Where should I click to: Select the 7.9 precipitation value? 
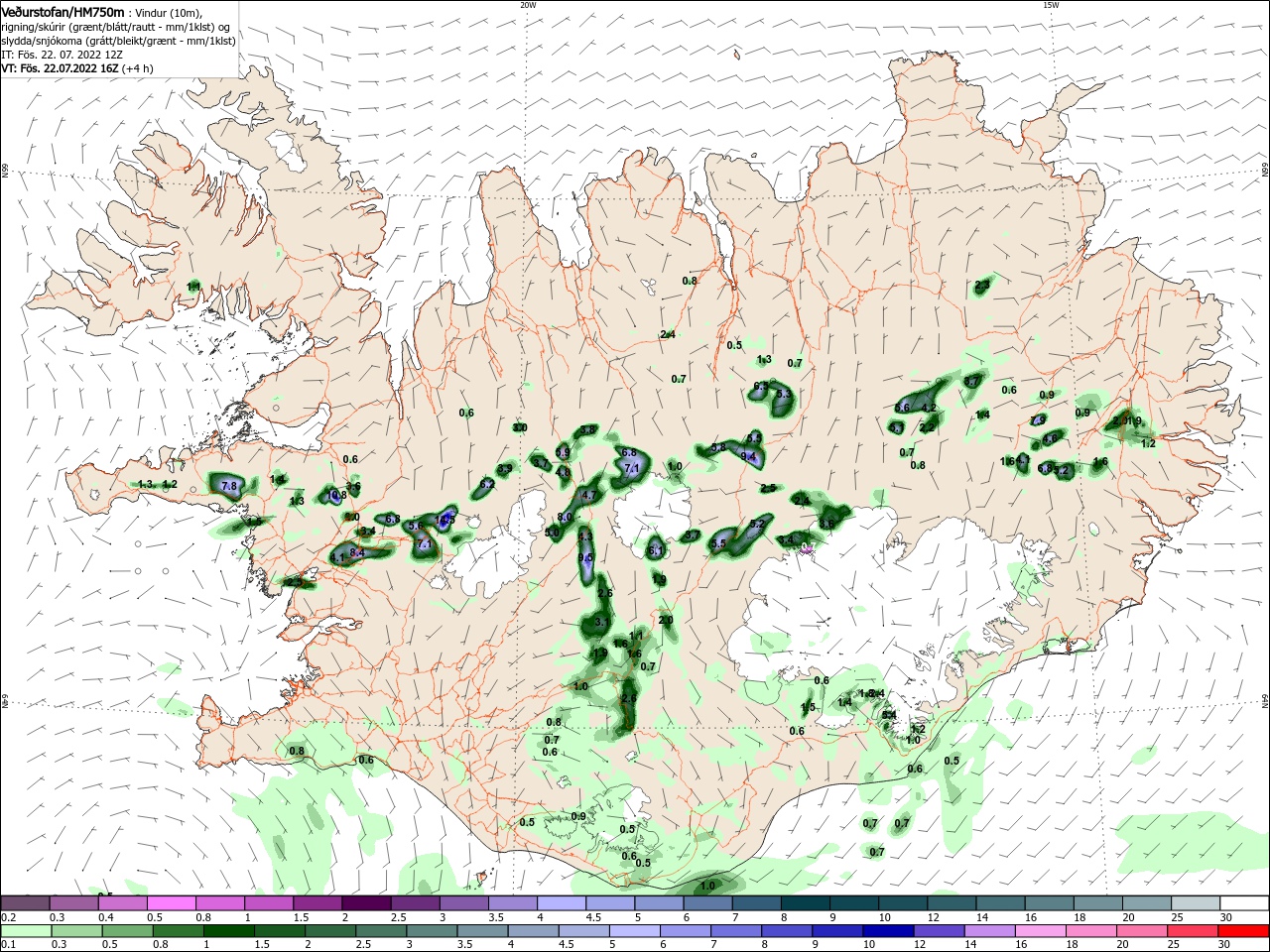pyautogui.click(x=1039, y=420)
